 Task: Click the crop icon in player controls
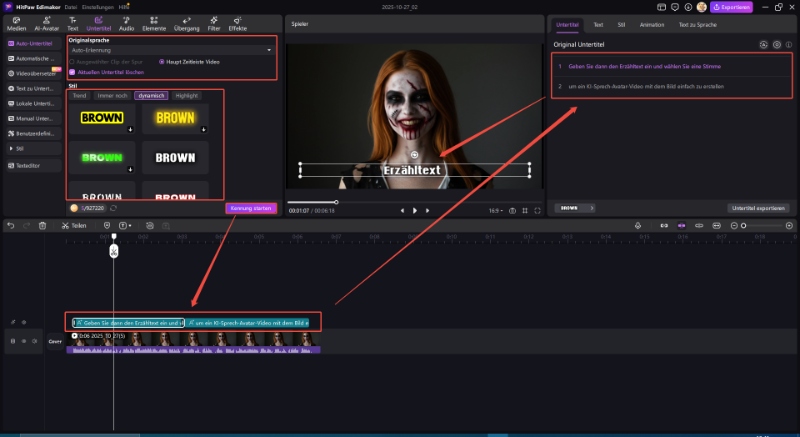(524, 211)
